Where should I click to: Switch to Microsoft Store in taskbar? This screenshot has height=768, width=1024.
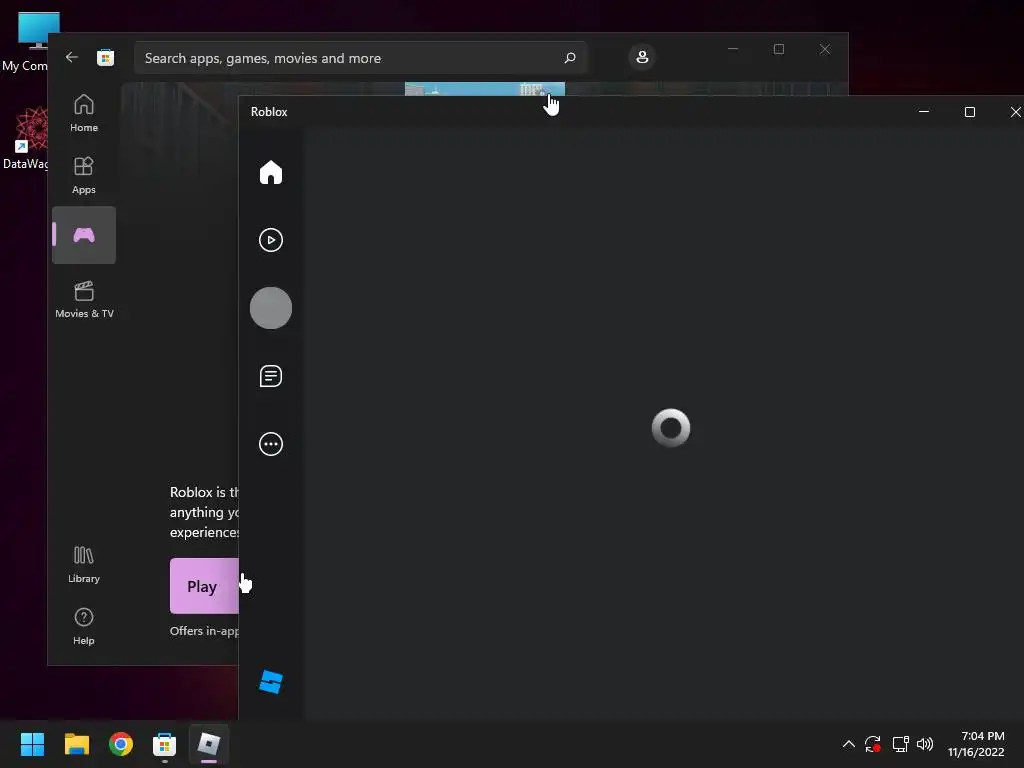164,743
